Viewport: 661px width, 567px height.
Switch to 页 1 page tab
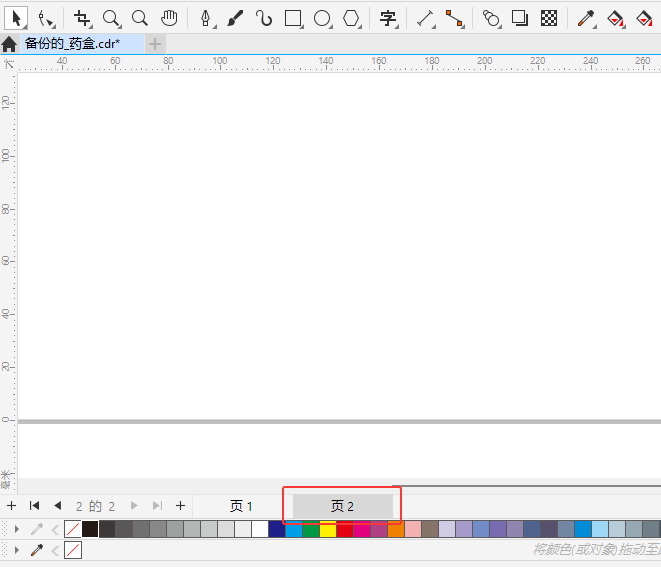point(241,506)
